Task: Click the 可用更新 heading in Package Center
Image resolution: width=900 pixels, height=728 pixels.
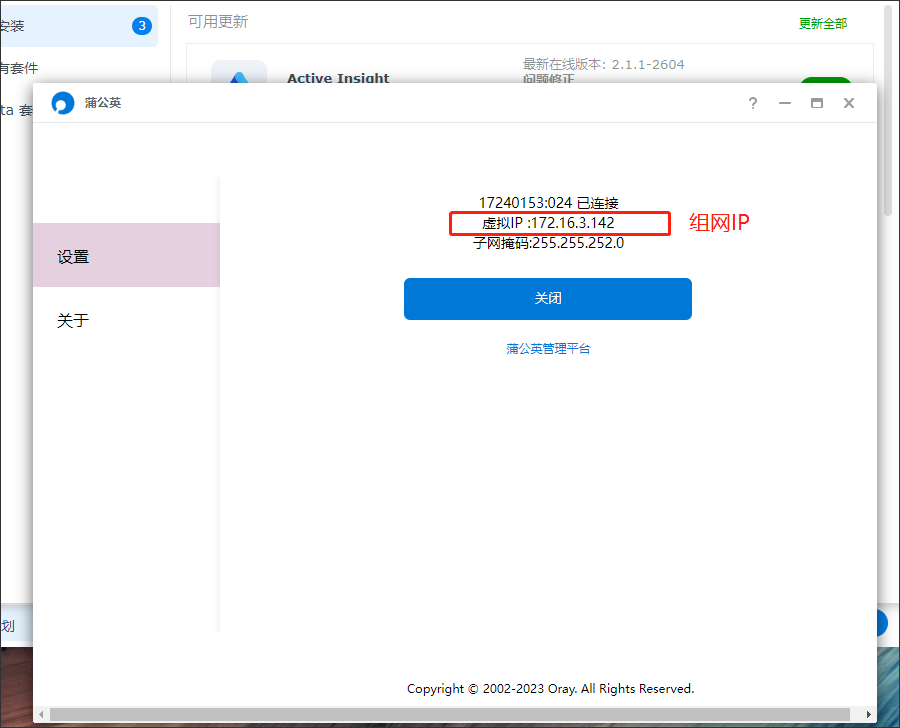Action: click(x=218, y=22)
